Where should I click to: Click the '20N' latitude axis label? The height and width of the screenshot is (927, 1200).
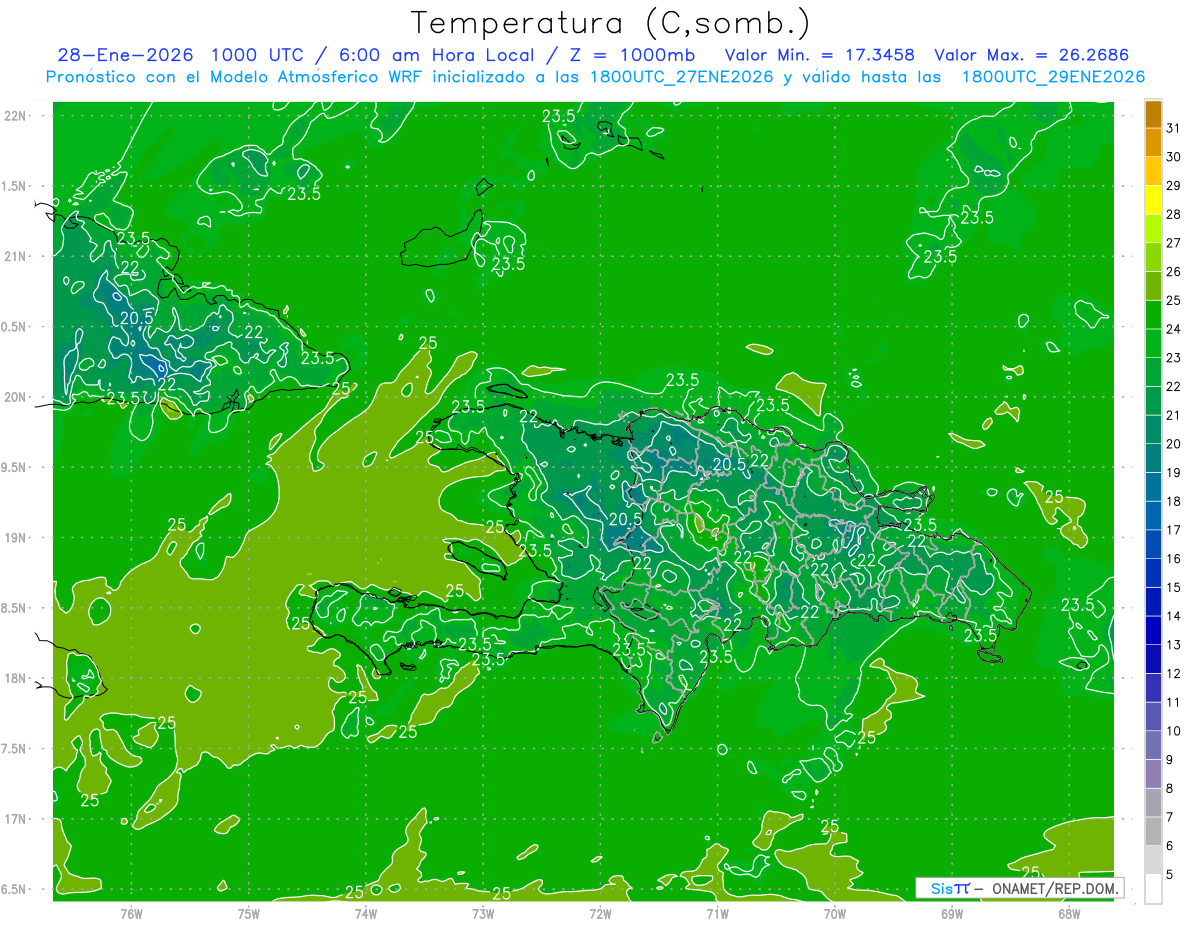coord(16,397)
